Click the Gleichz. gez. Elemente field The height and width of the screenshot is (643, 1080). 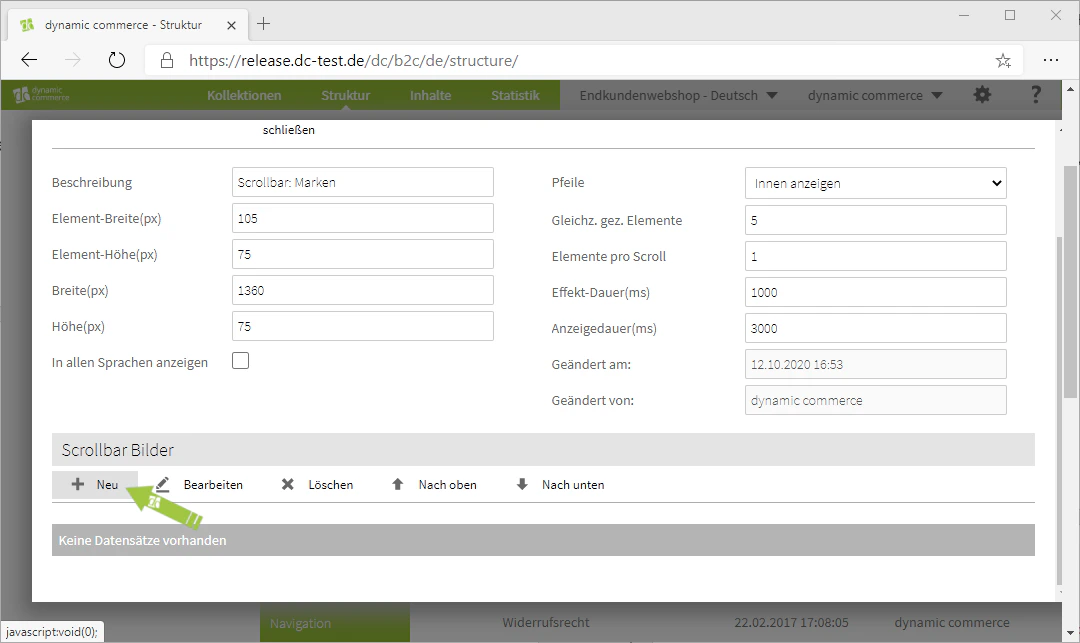(x=875, y=220)
